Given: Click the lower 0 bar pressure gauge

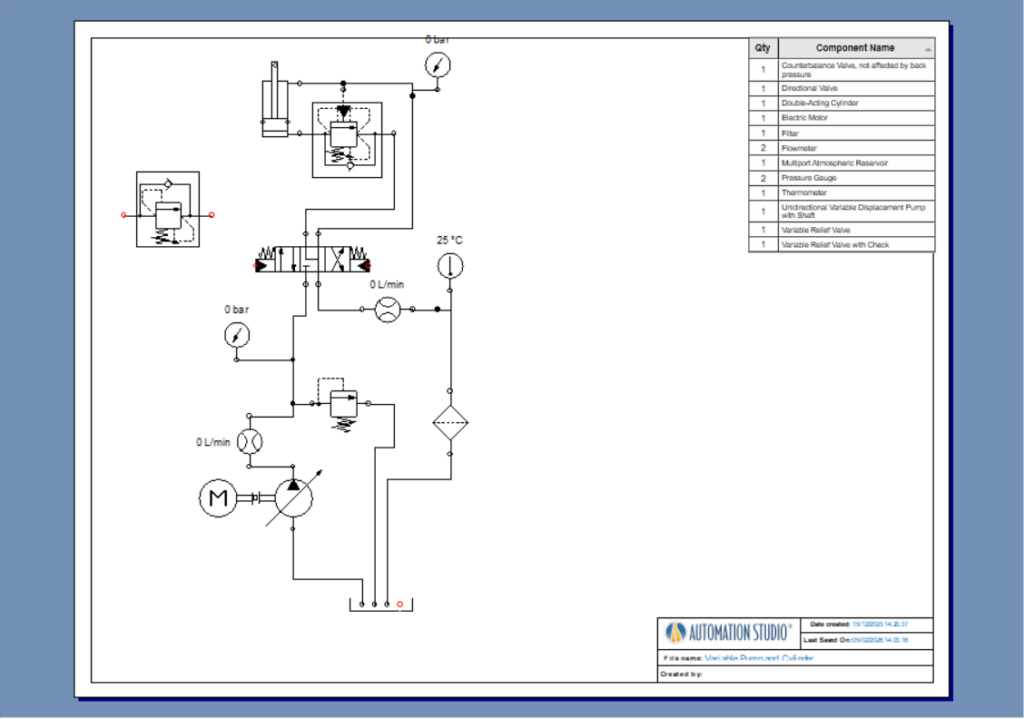Looking at the screenshot, I should pyautogui.click(x=236, y=336).
